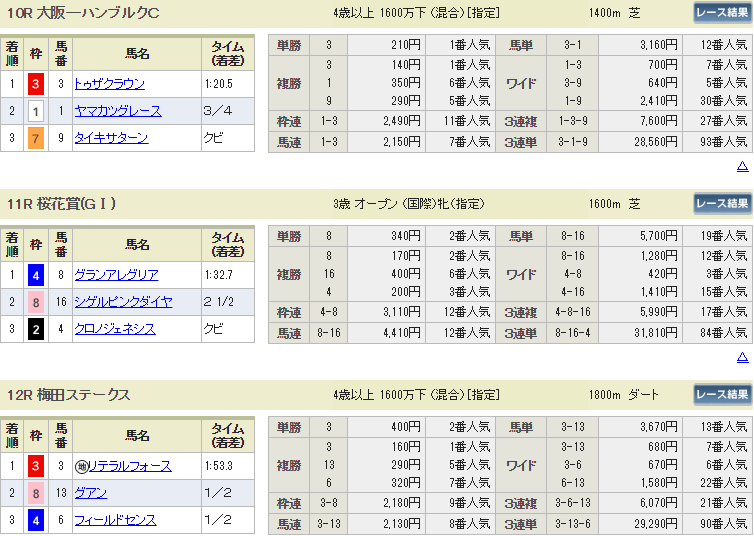
Task: Click the 地 mark before リテラルフォース
Action: coord(81,466)
